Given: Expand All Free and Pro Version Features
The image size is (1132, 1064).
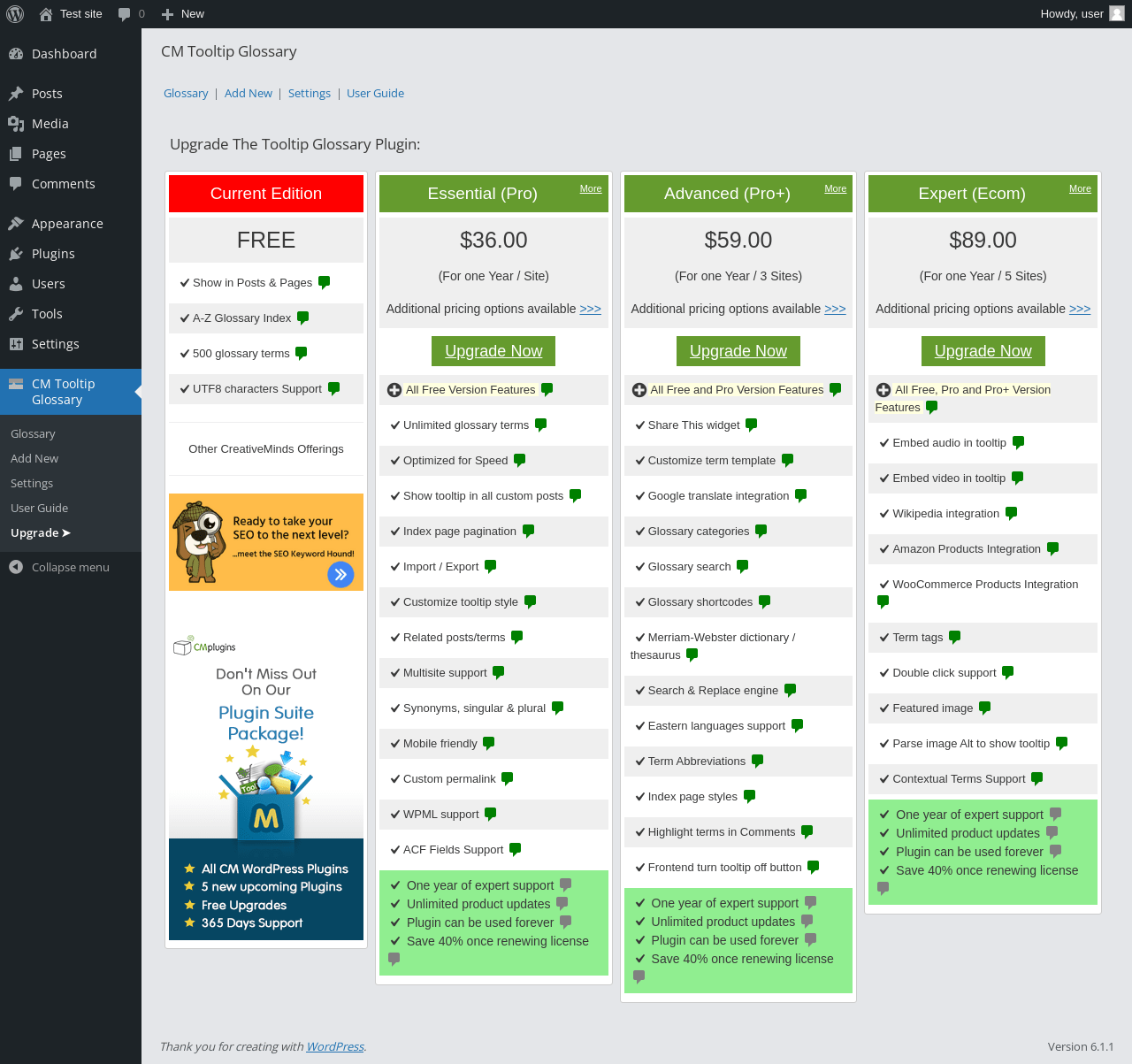Looking at the screenshot, I should pyautogui.click(x=639, y=390).
